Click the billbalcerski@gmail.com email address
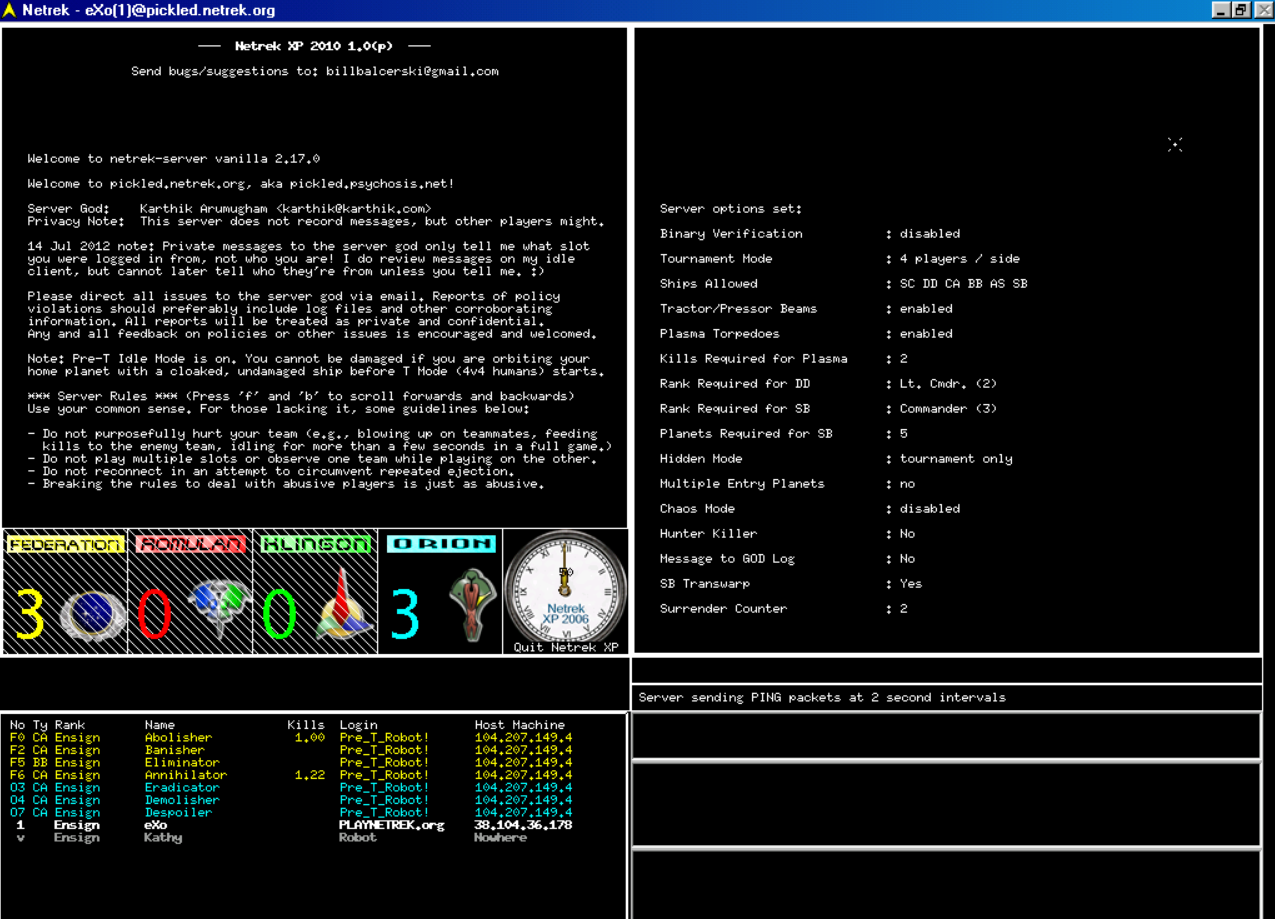The image size is (1275, 919). click(x=411, y=71)
